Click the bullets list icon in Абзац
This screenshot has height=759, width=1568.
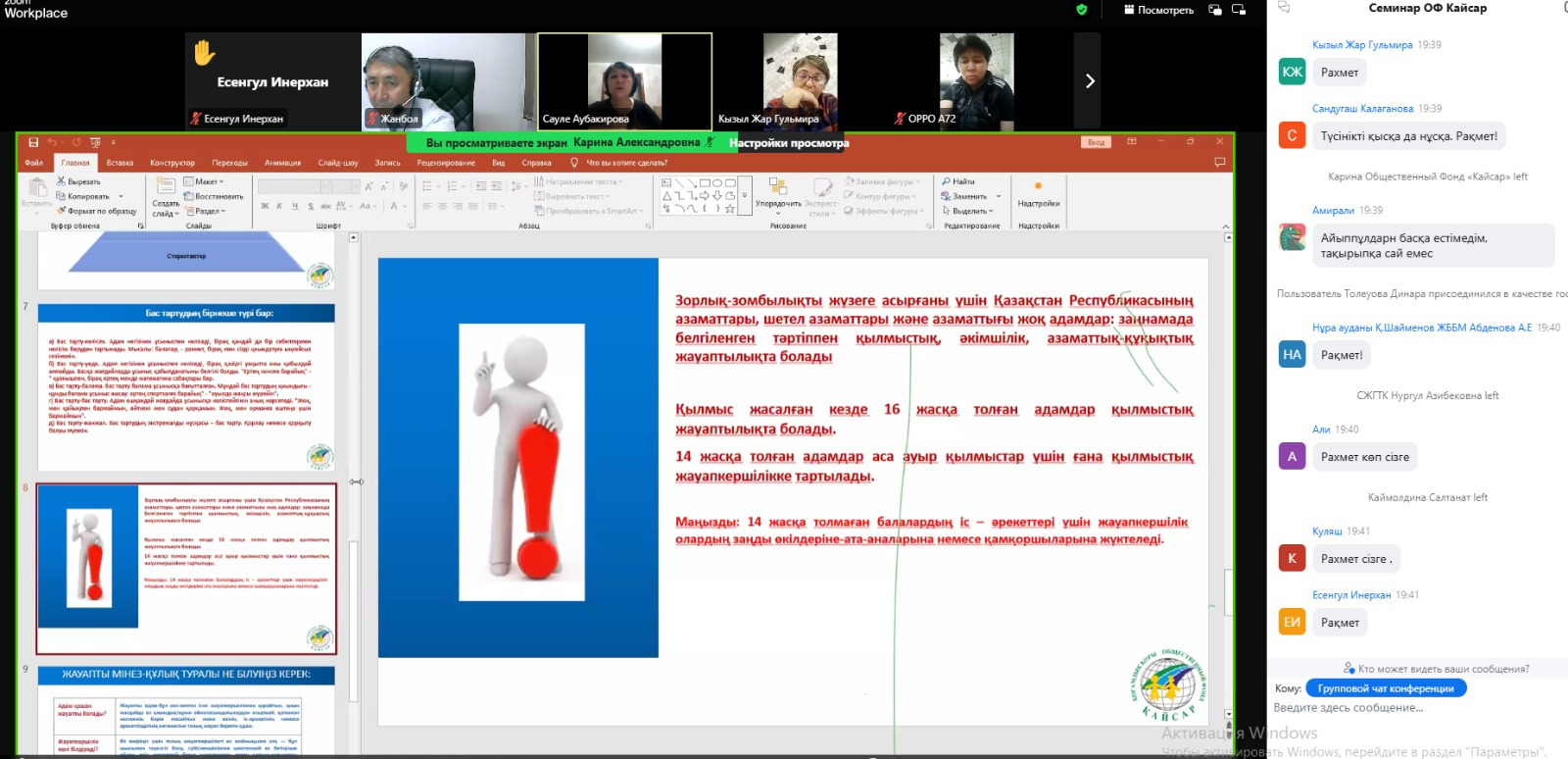(x=428, y=185)
